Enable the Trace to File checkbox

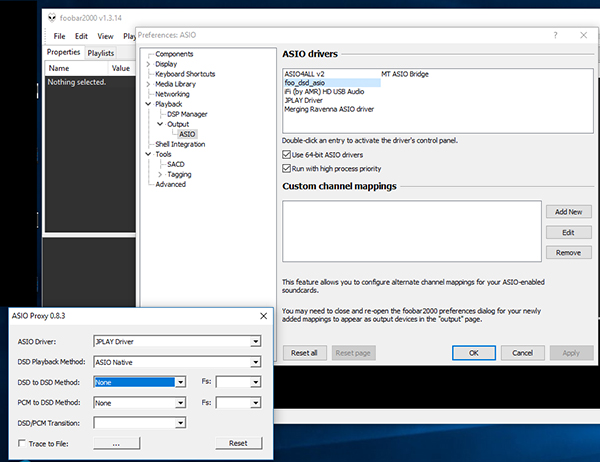point(22,443)
